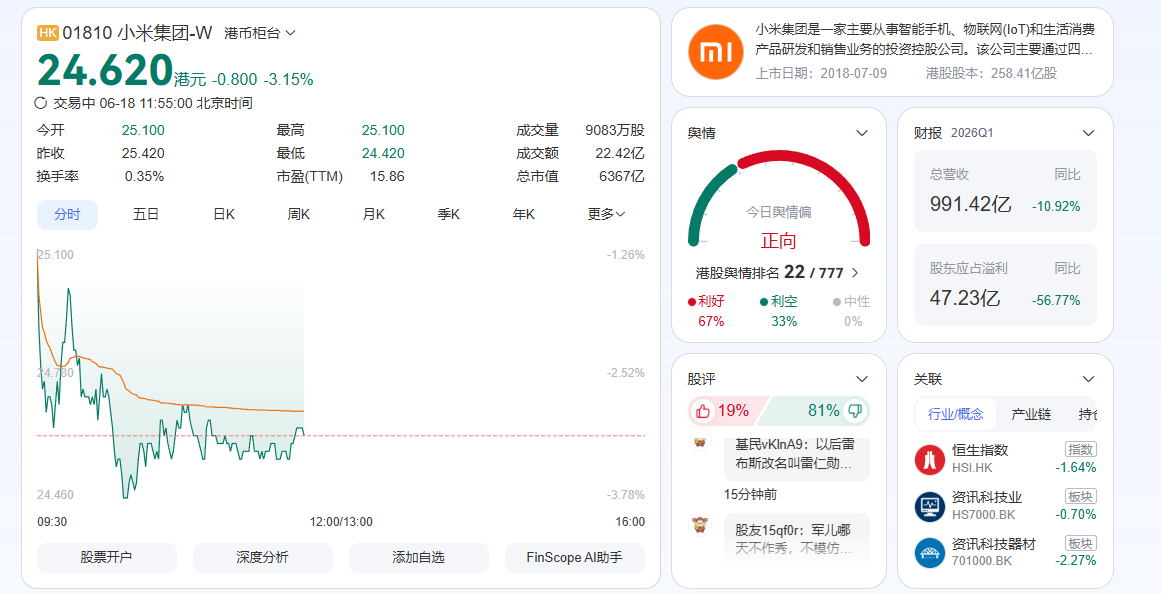This screenshot has height=594, width=1161.
Task: Click the trading status clock icon
Action: click(x=41, y=103)
